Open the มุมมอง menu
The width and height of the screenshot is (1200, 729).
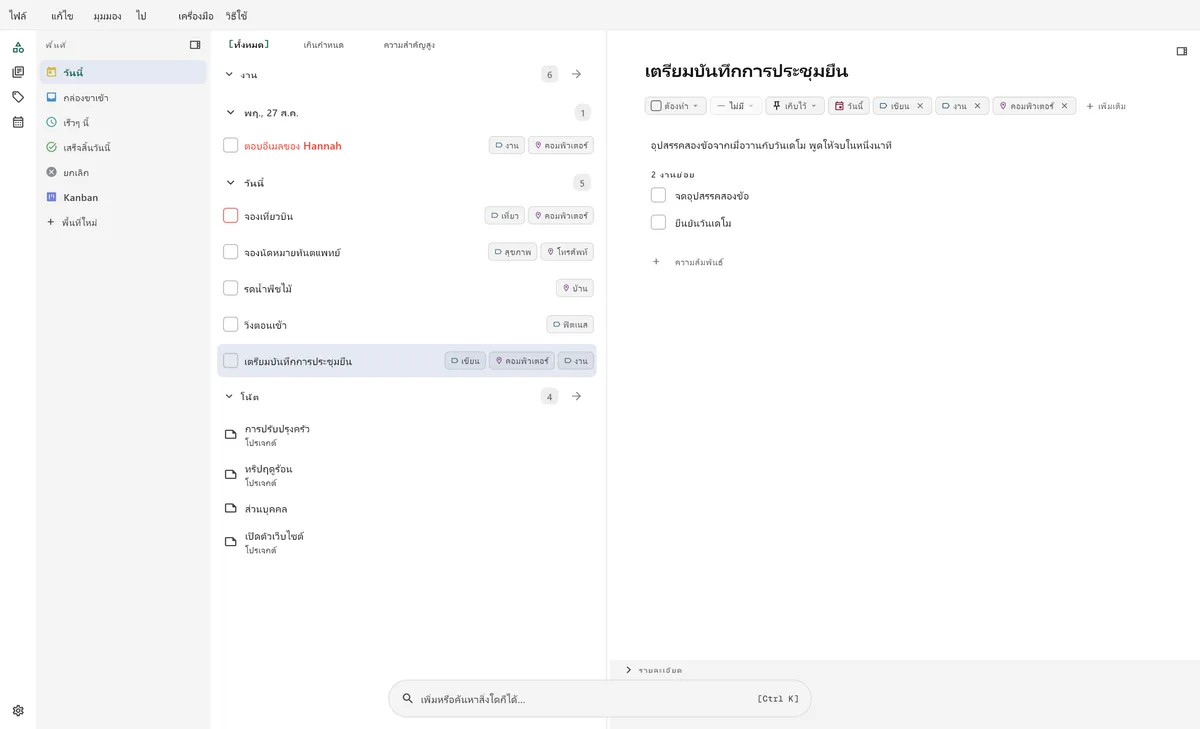pos(107,16)
